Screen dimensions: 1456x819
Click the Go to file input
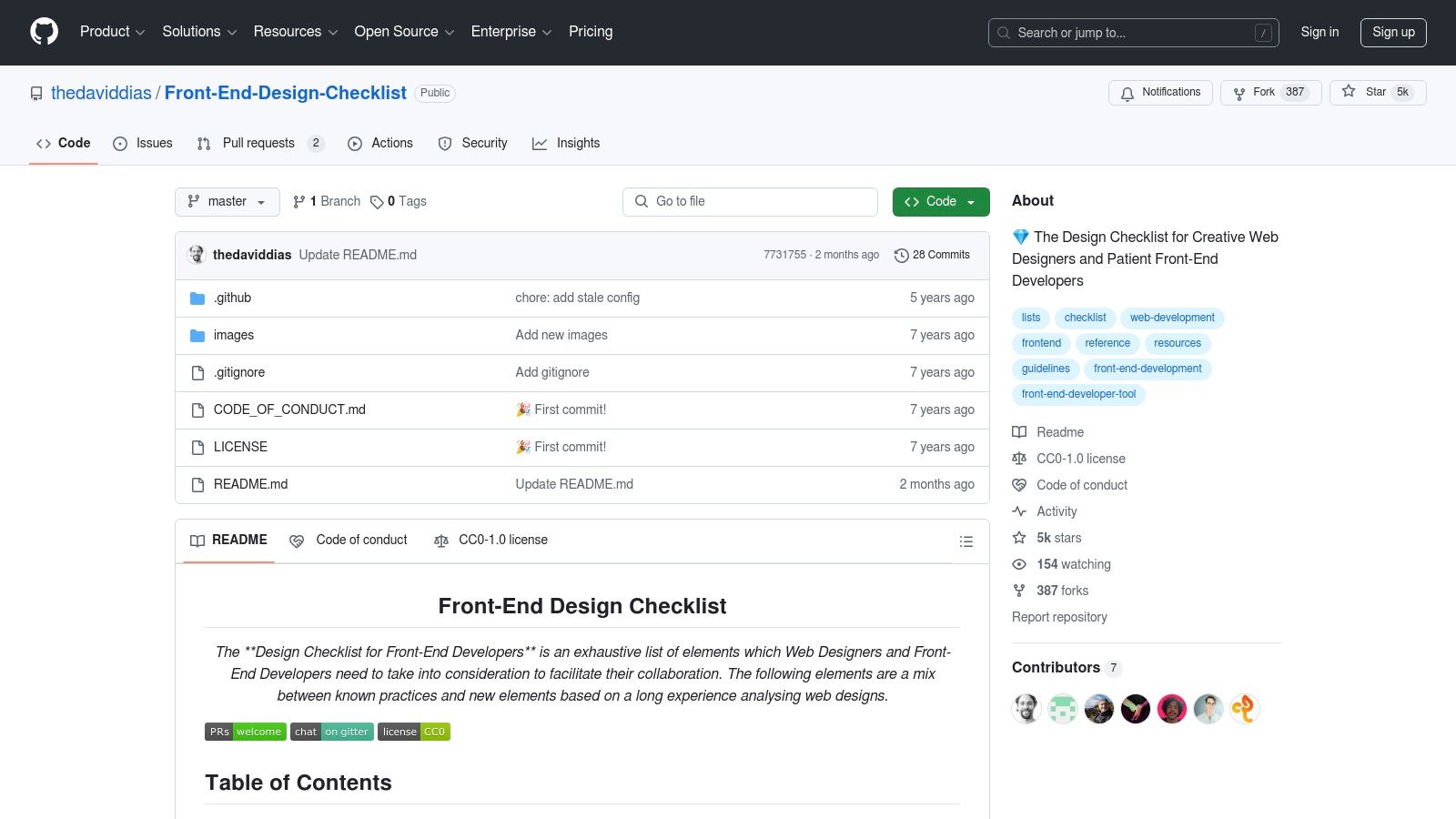[x=750, y=202]
